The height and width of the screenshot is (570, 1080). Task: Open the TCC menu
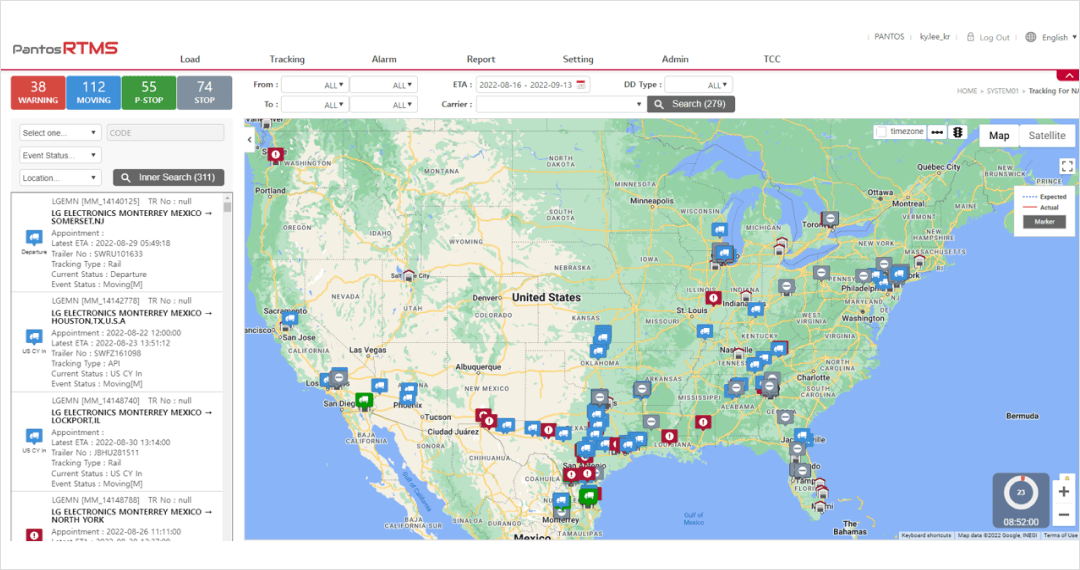772,59
